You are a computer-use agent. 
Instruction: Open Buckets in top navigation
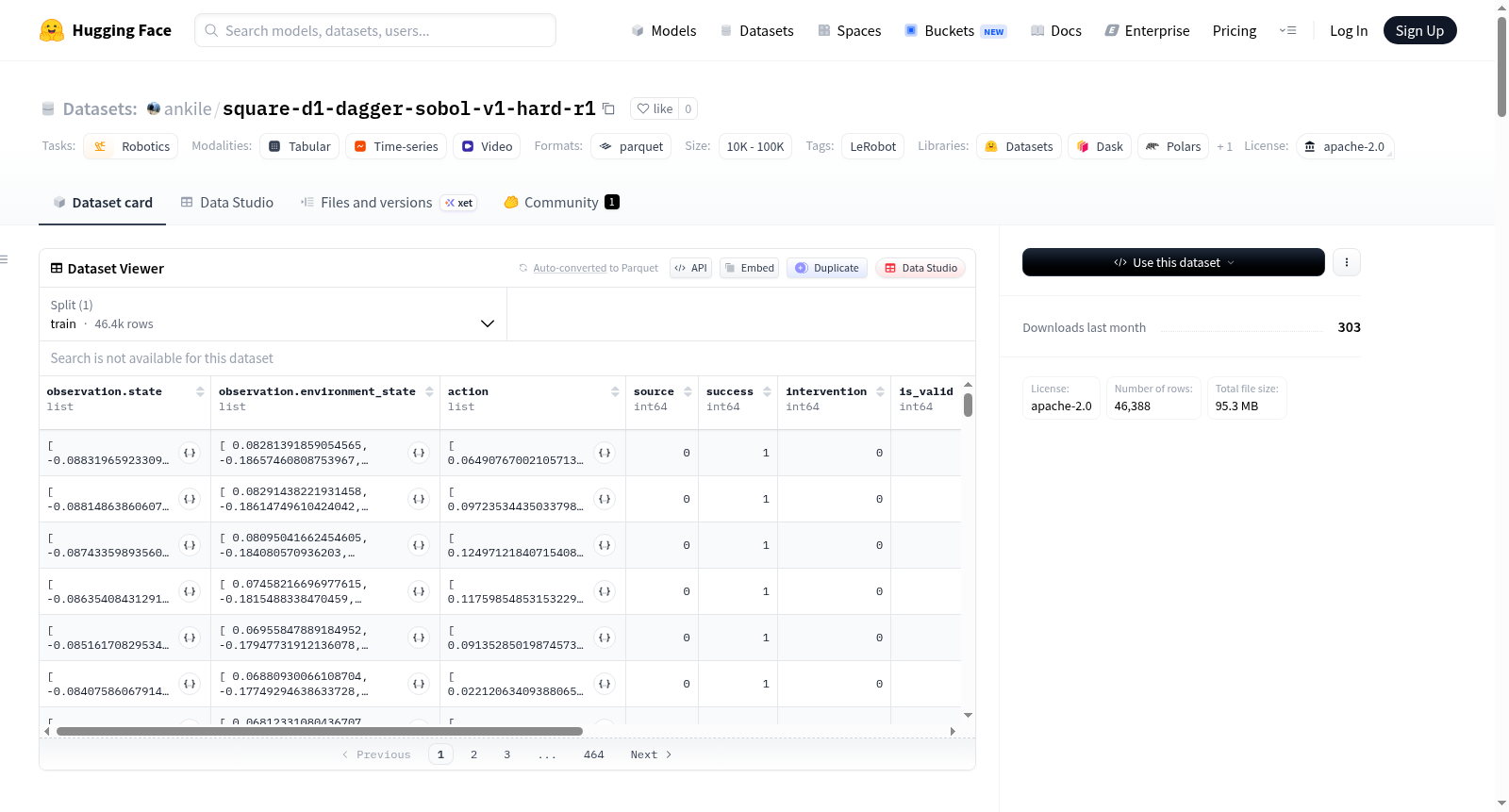click(955, 30)
